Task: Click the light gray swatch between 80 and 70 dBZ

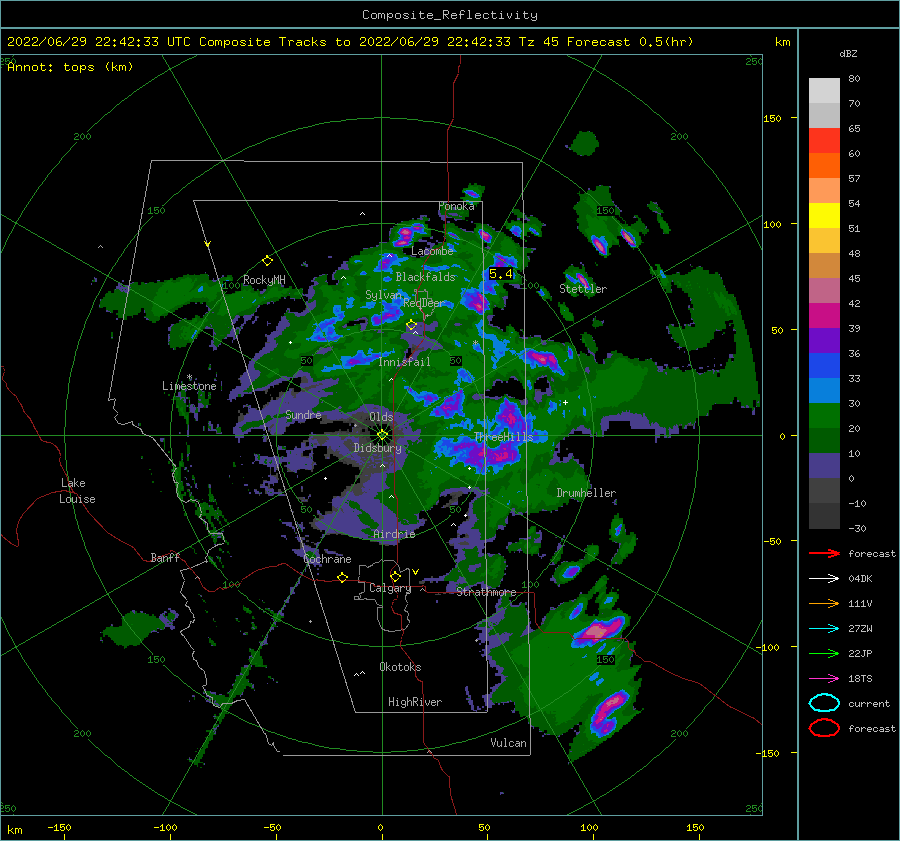Action: click(824, 90)
